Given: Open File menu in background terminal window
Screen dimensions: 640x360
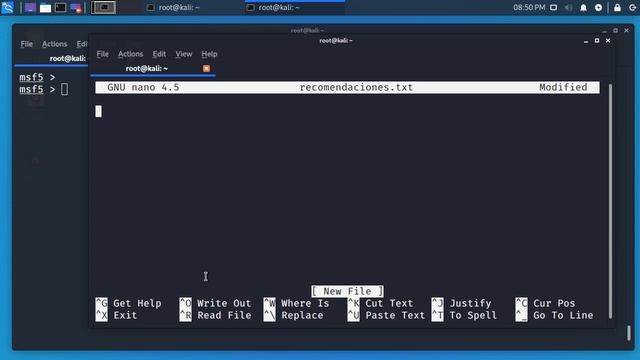Looking at the screenshot, I should click(x=27, y=44).
